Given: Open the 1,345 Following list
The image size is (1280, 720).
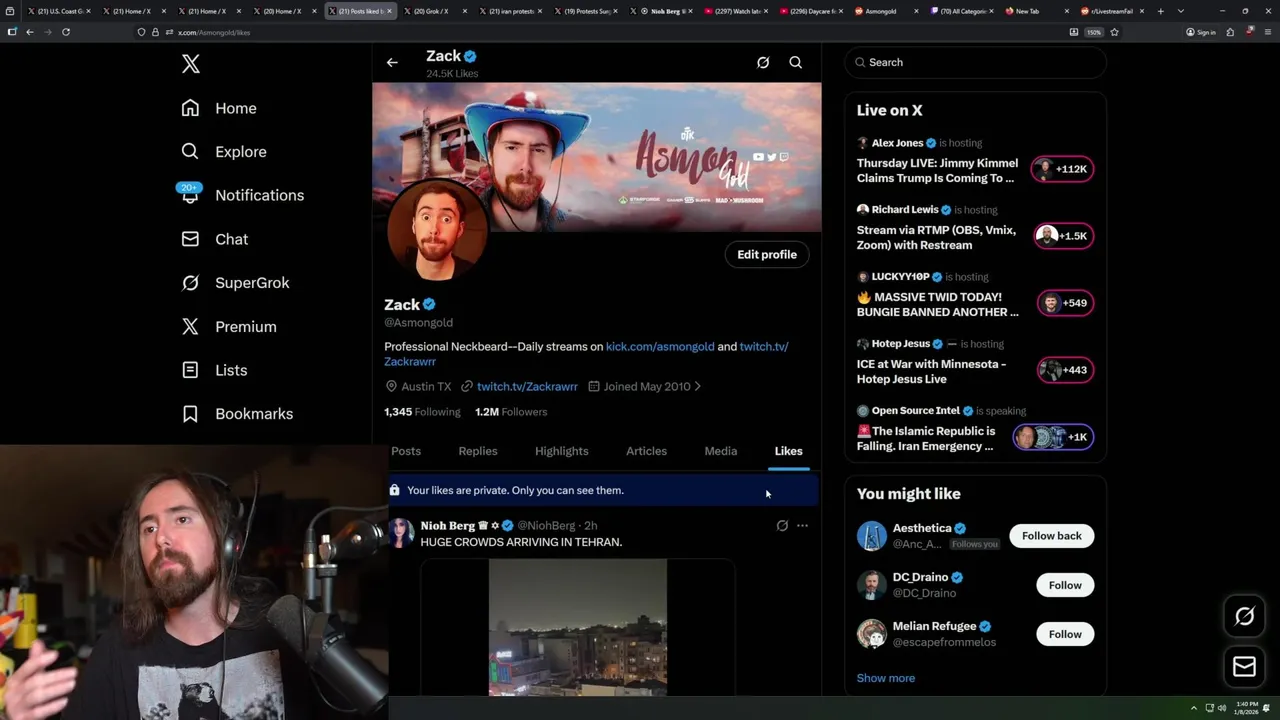Looking at the screenshot, I should point(422,412).
